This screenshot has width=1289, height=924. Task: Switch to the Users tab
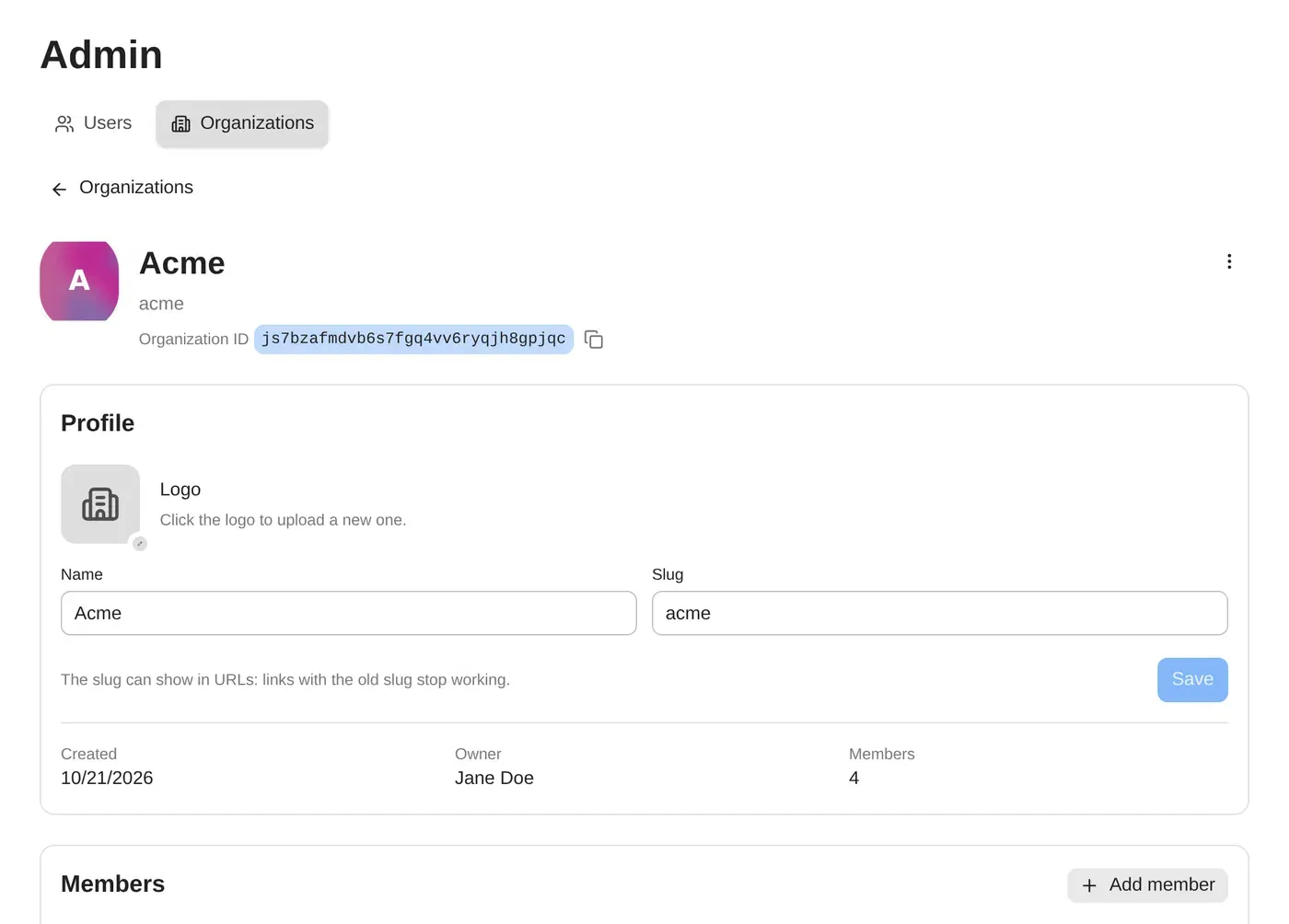click(x=93, y=123)
